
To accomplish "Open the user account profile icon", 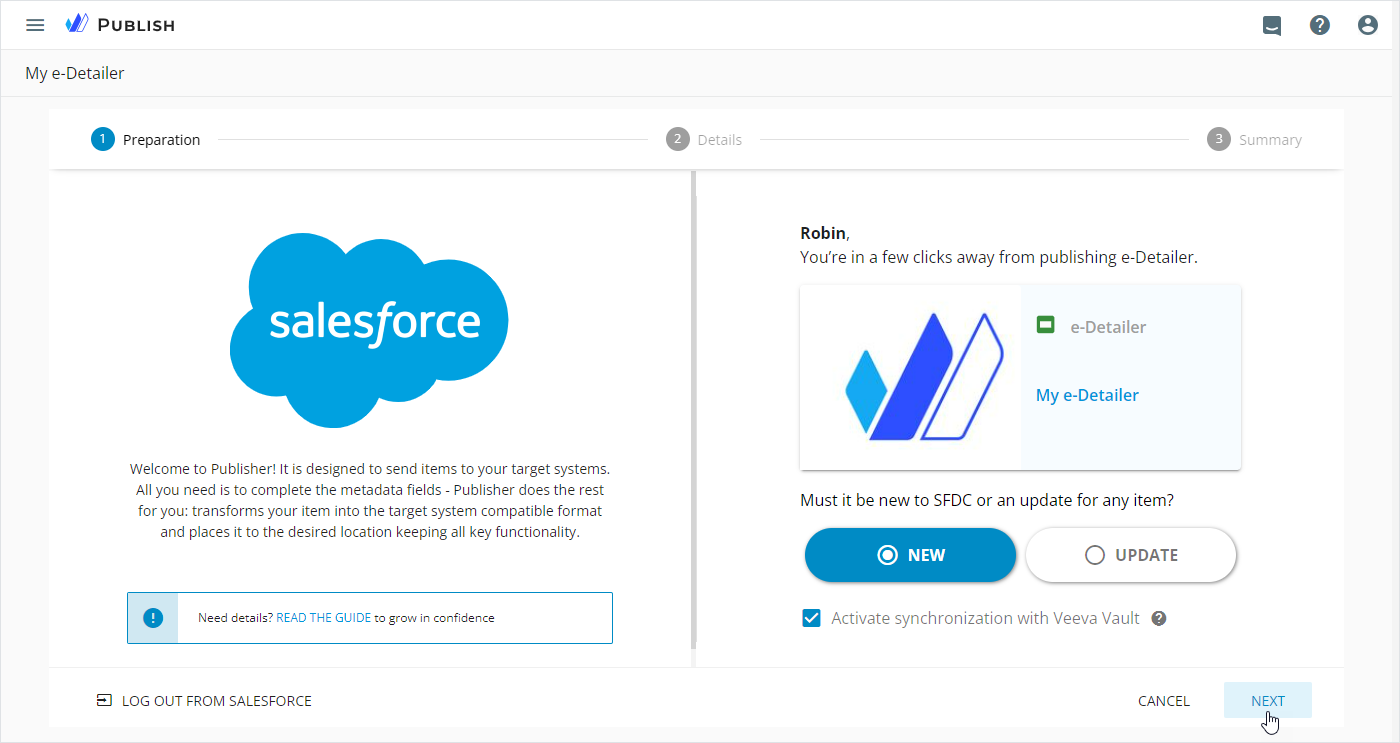I will click(1368, 26).
